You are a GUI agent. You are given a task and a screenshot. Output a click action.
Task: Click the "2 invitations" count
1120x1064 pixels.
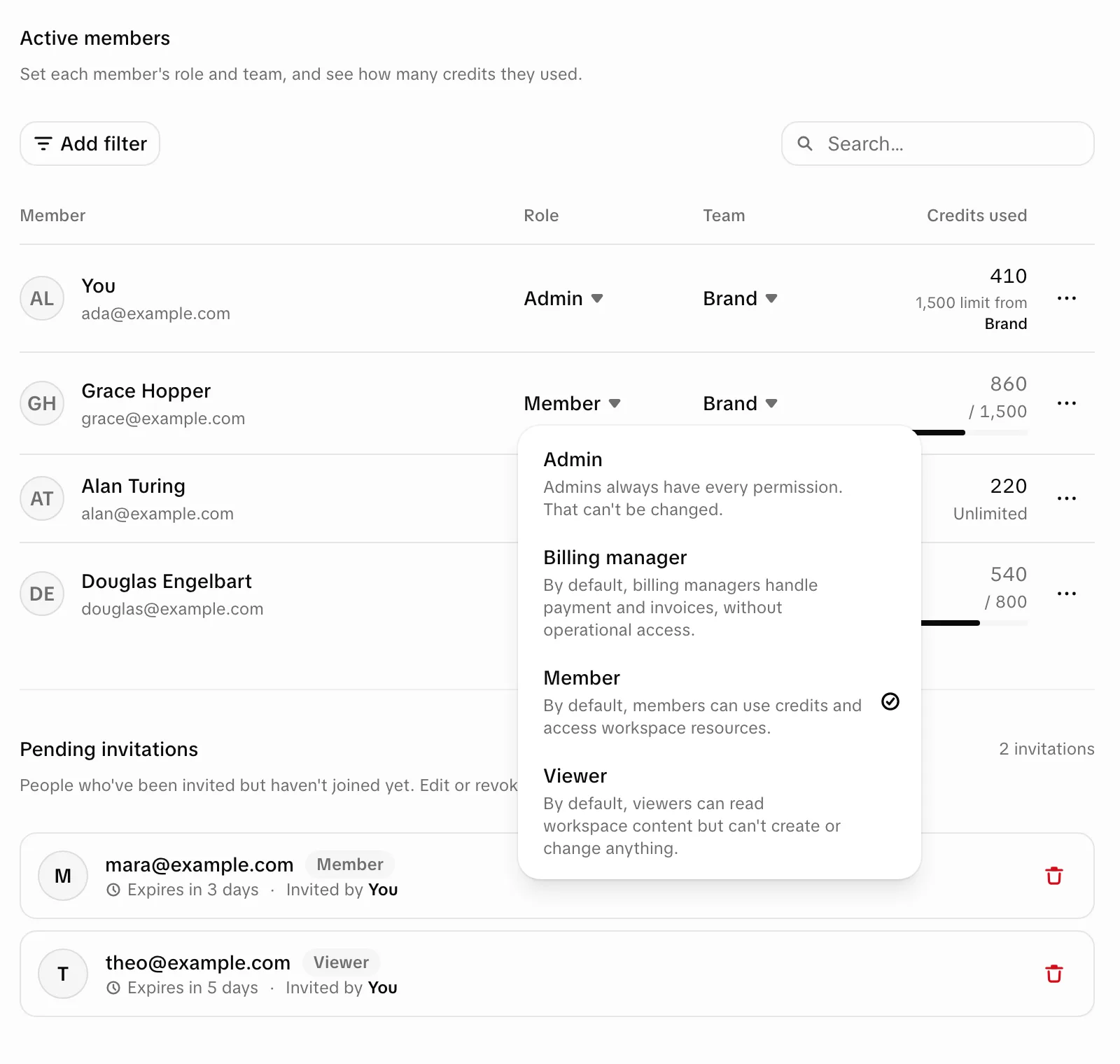1046,749
